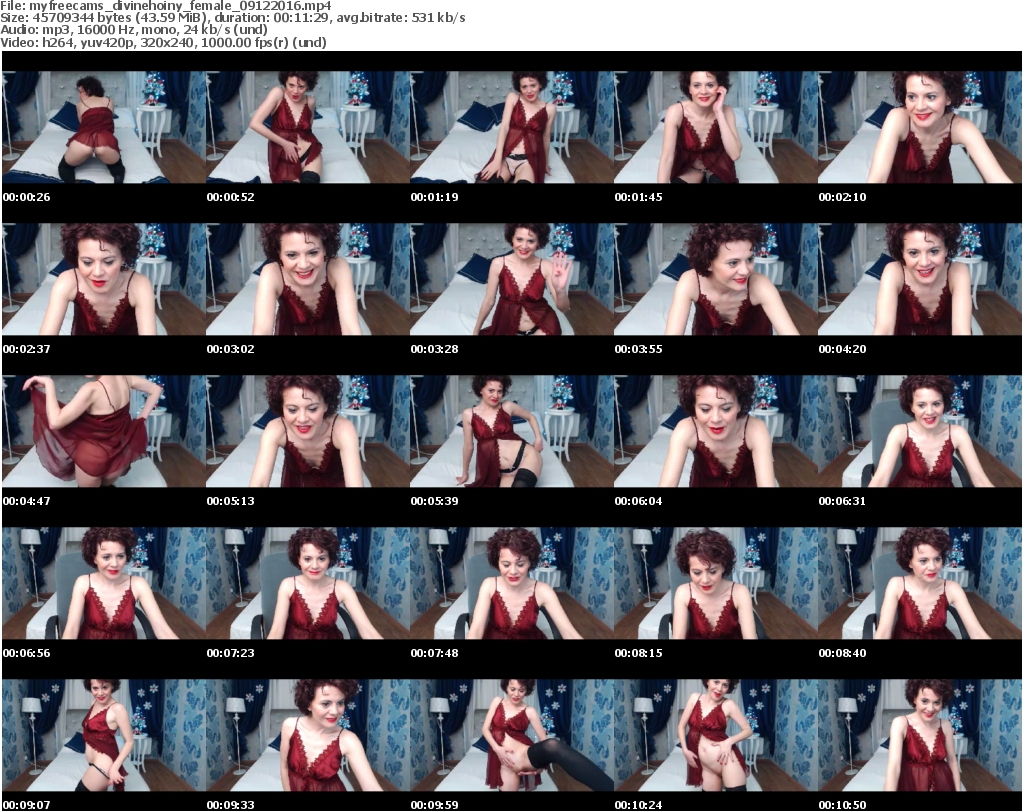Click the 00:10:24 timestamp label

coord(640,804)
